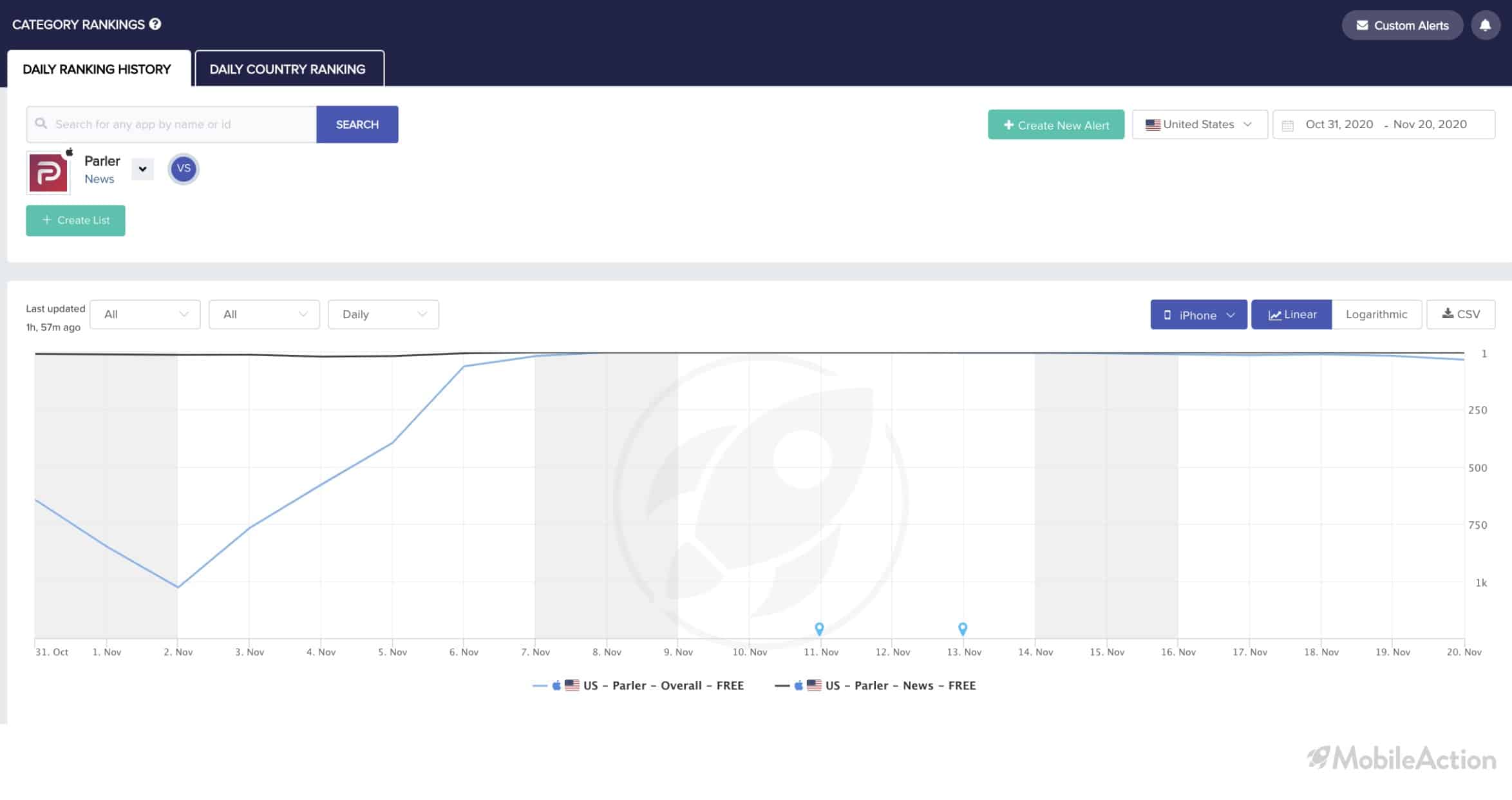
Task: Open the notifications bell
Action: click(1485, 25)
